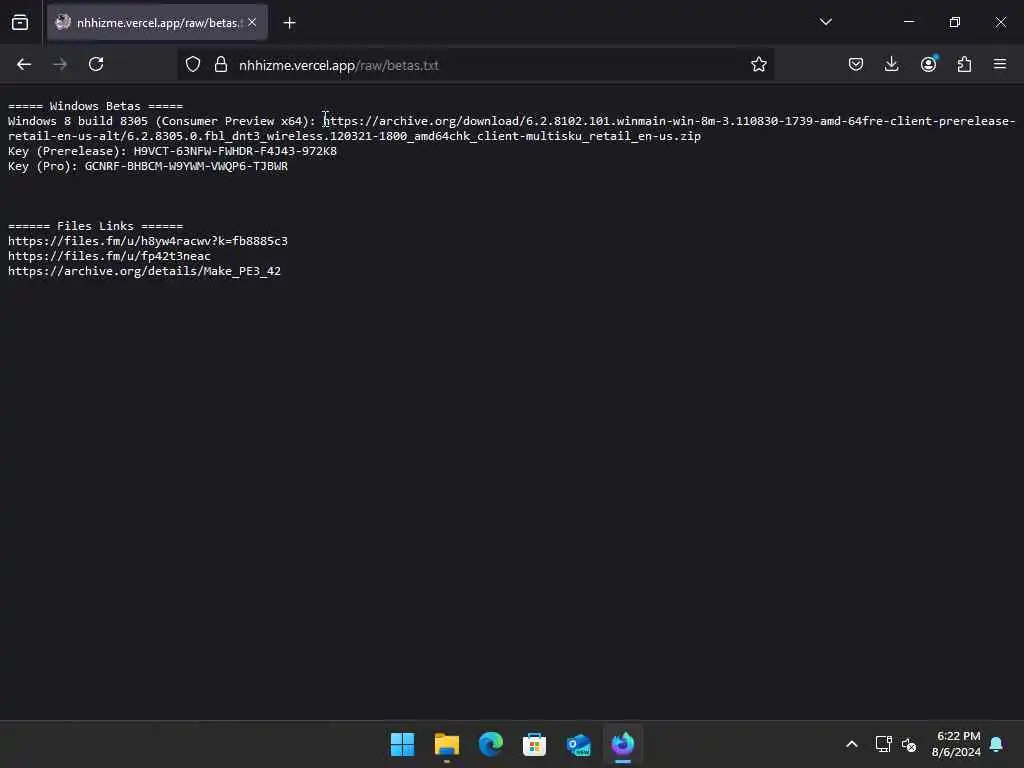Click the Firefox Nightly taskbar icon
Screen dimensions: 1024x768
click(622, 744)
